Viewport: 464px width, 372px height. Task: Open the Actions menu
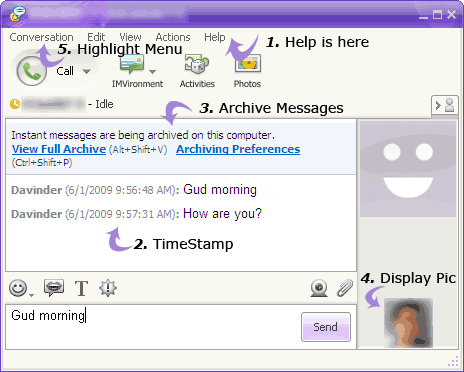(173, 37)
